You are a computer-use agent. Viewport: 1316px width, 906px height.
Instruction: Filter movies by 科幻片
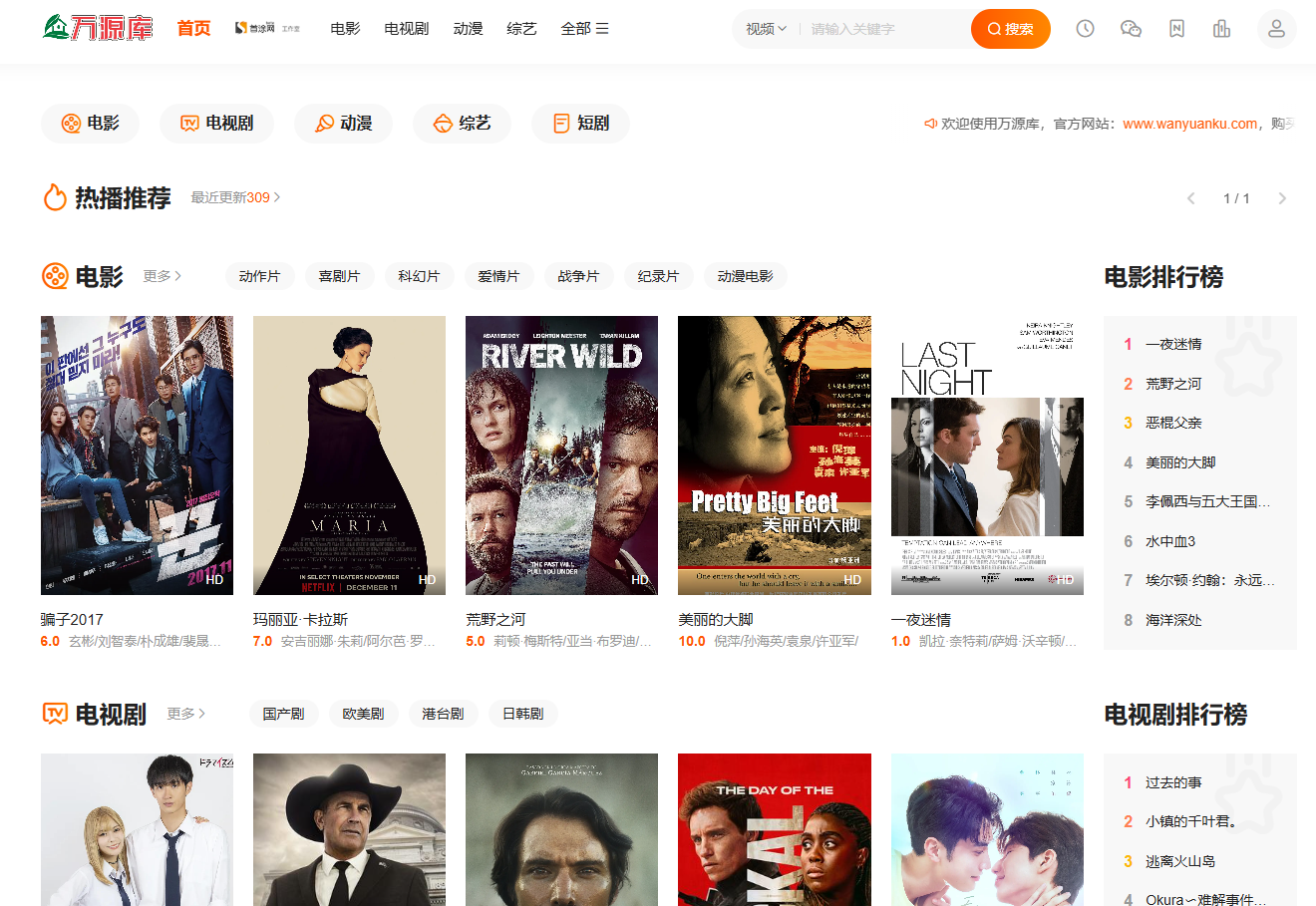click(419, 276)
